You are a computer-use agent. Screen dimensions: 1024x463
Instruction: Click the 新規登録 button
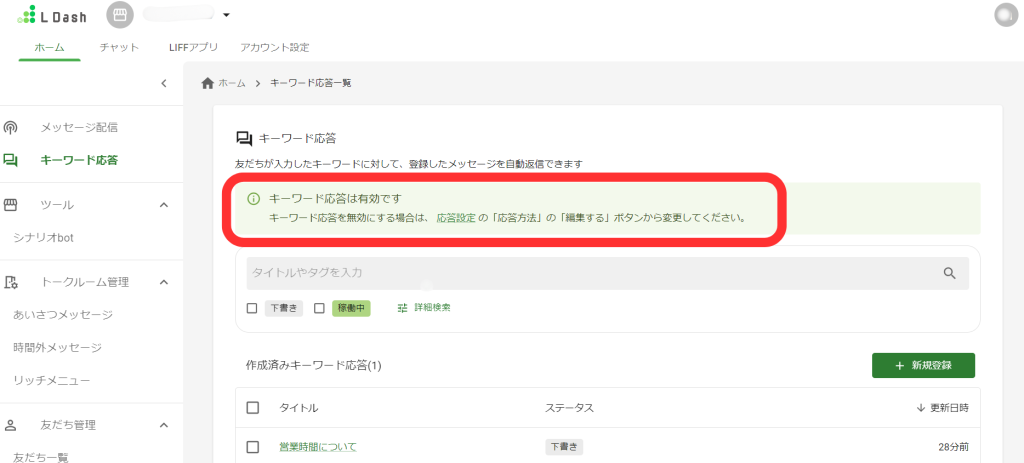coord(923,366)
